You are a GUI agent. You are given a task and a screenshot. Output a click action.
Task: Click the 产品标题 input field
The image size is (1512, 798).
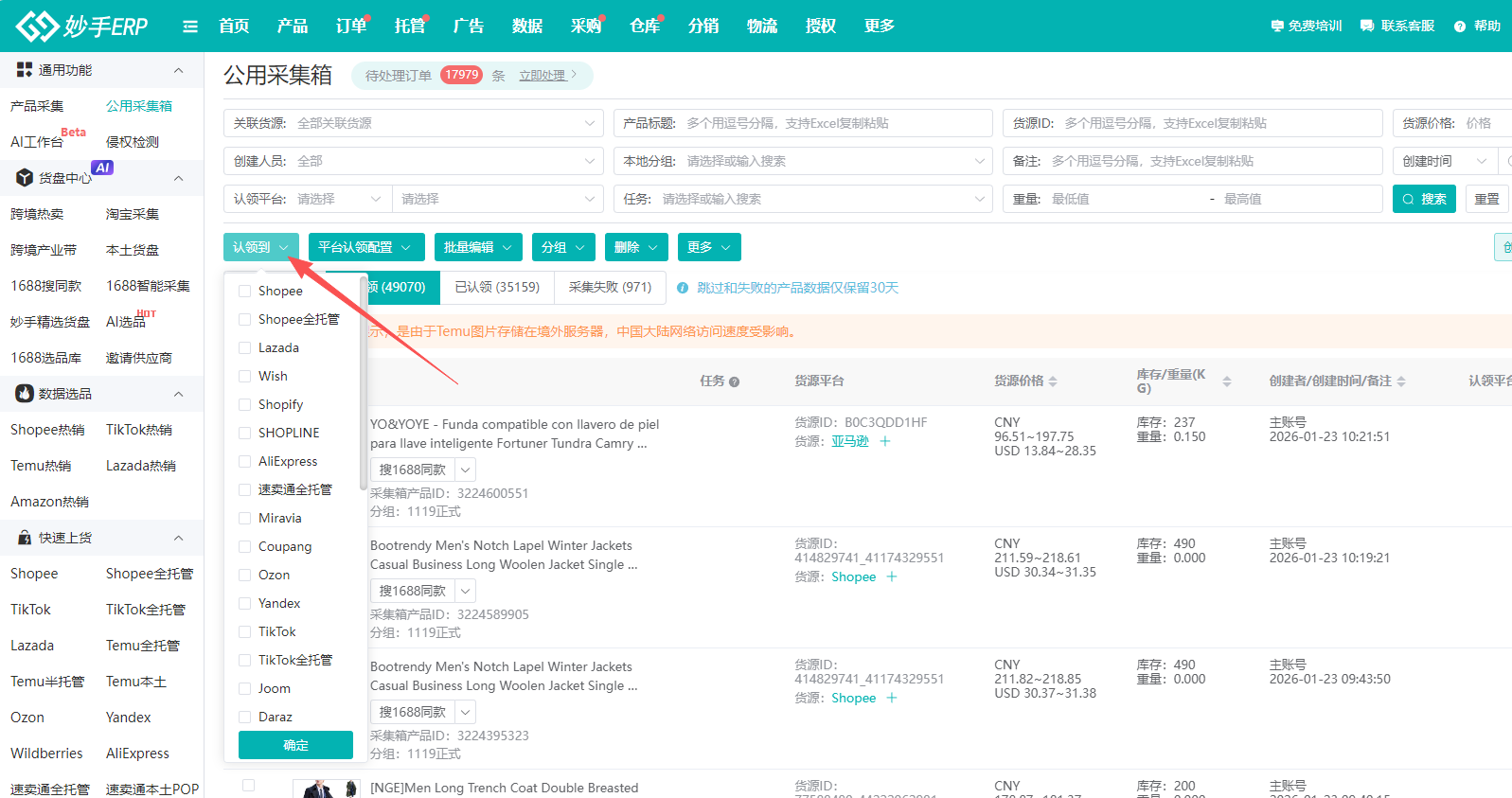(833, 123)
